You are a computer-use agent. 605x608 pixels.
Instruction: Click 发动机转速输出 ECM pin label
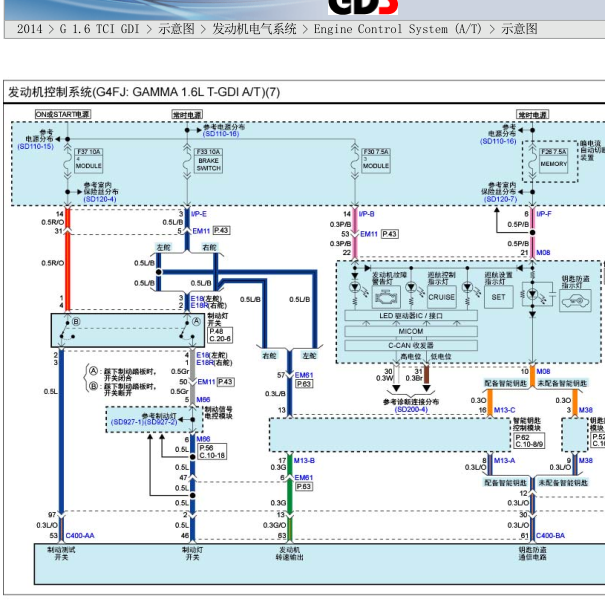[x=290, y=554]
